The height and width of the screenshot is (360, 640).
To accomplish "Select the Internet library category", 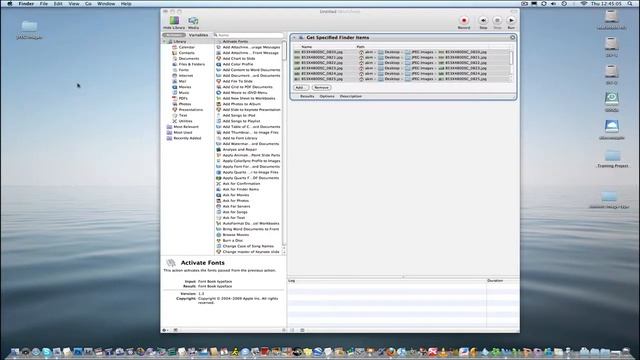I will point(186,76).
